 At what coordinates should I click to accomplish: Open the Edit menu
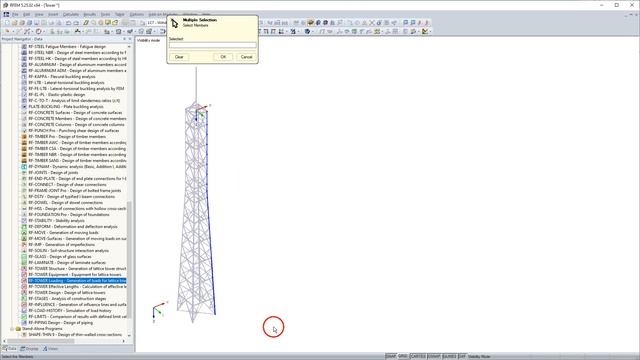coord(27,14)
